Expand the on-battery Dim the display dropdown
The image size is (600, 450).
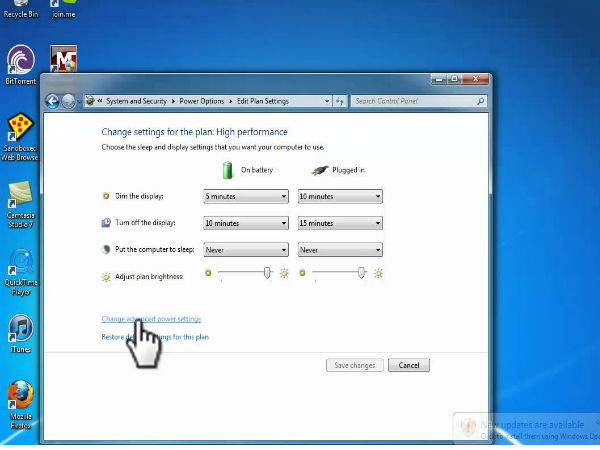[245, 197]
